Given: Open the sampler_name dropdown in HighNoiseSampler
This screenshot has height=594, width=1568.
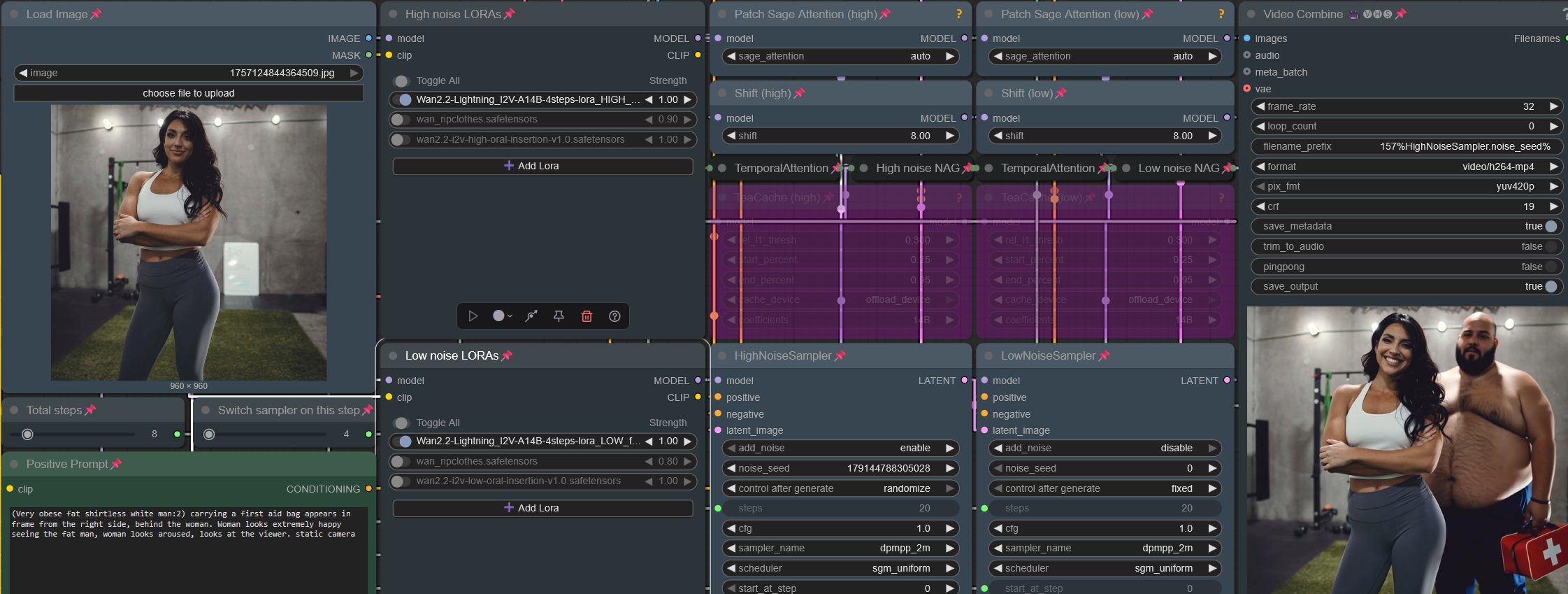Looking at the screenshot, I should pos(840,548).
